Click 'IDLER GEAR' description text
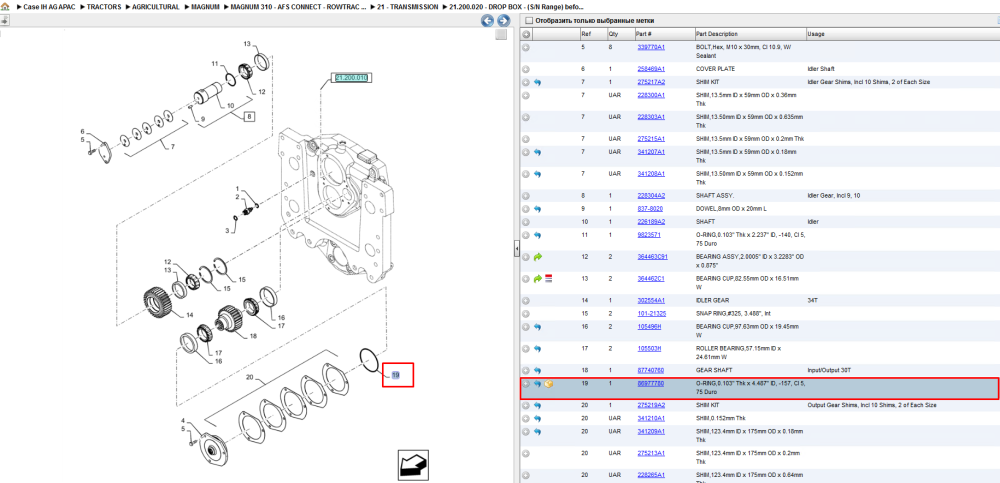1000x483 pixels. (x=712, y=300)
